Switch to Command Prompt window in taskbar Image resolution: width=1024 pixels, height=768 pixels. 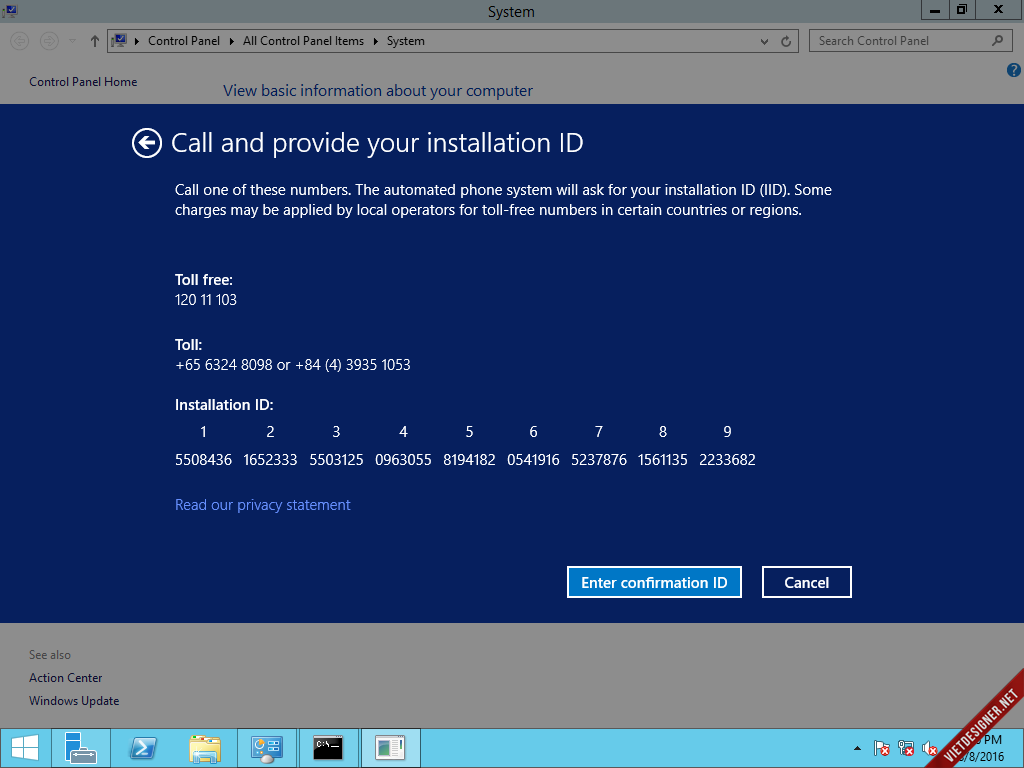(x=329, y=748)
